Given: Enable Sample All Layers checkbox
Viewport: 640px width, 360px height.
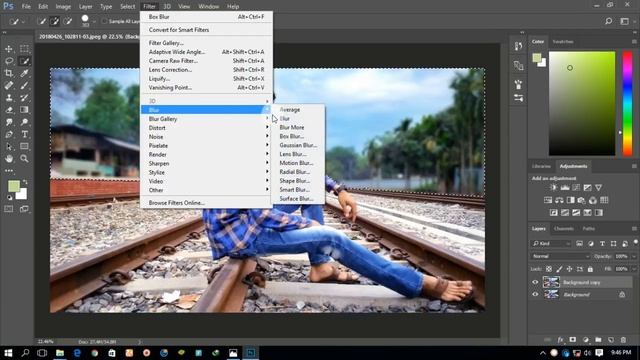Looking at the screenshot, I should point(104,21).
